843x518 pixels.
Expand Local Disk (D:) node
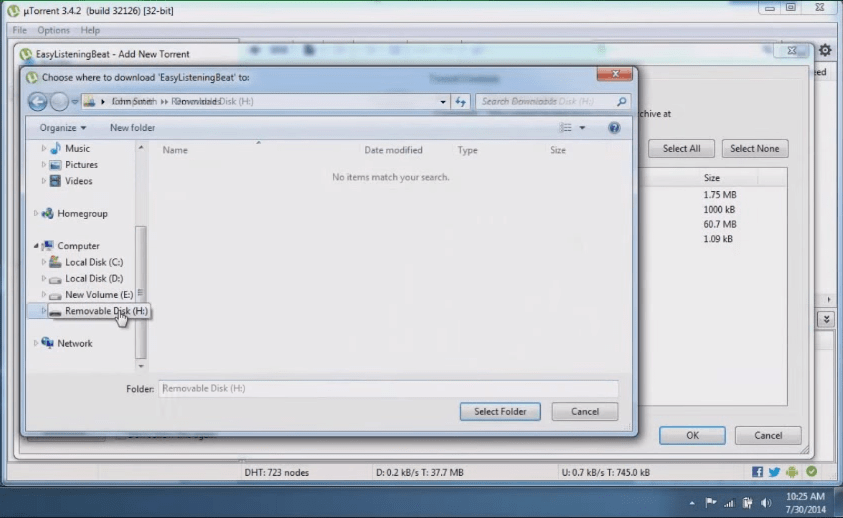coord(44,278)
